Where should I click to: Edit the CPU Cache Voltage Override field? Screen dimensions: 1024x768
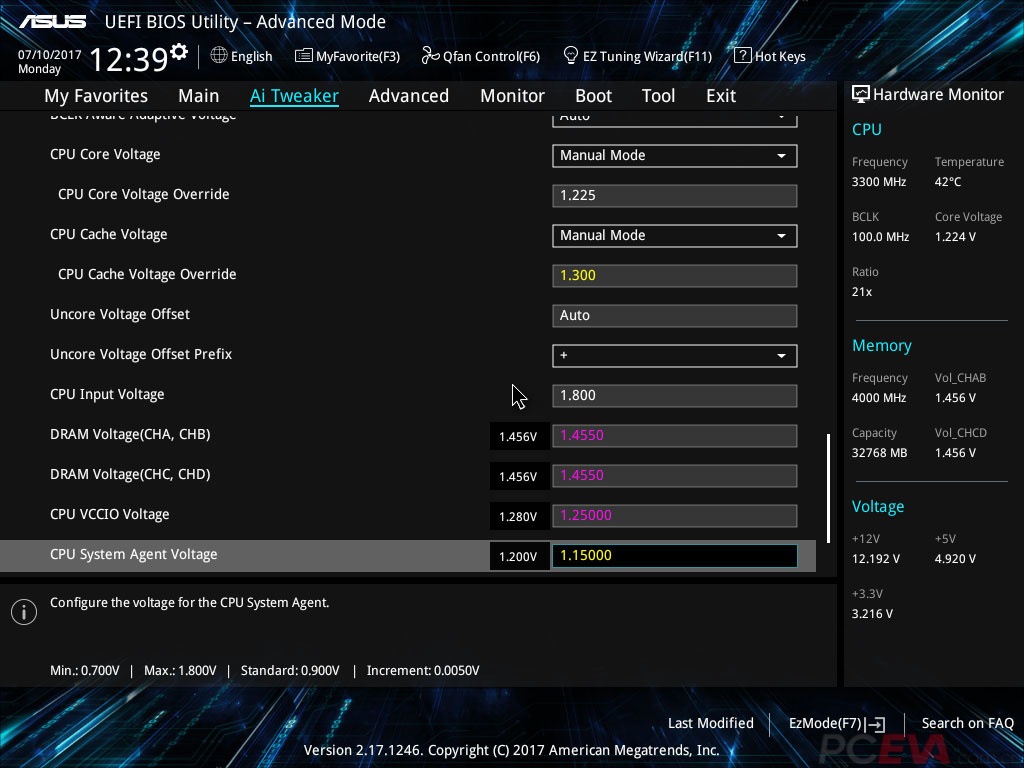675,276
